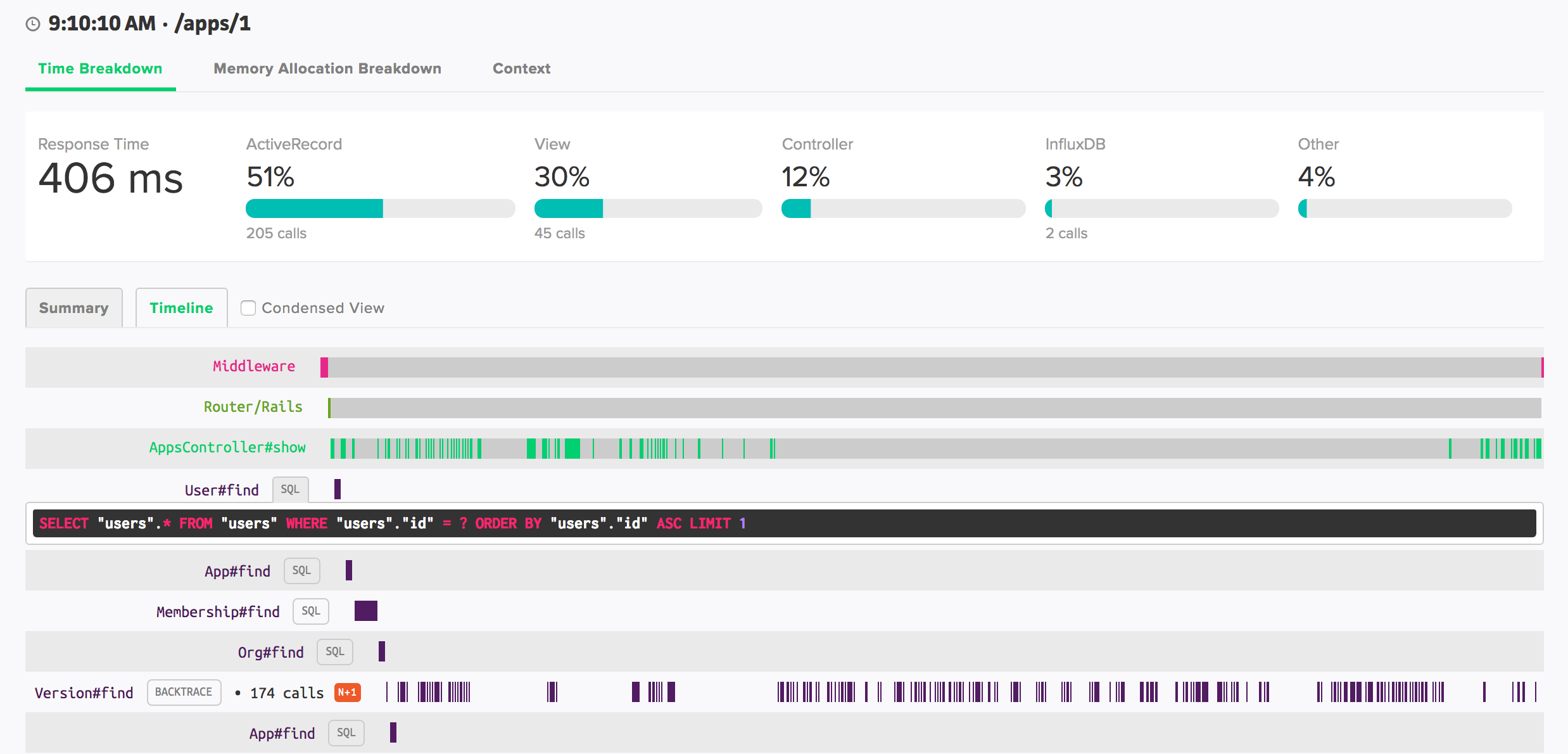Click the ActiveRecord 51% progress bar
1568x754 pixels.
(x=380, y=208)
